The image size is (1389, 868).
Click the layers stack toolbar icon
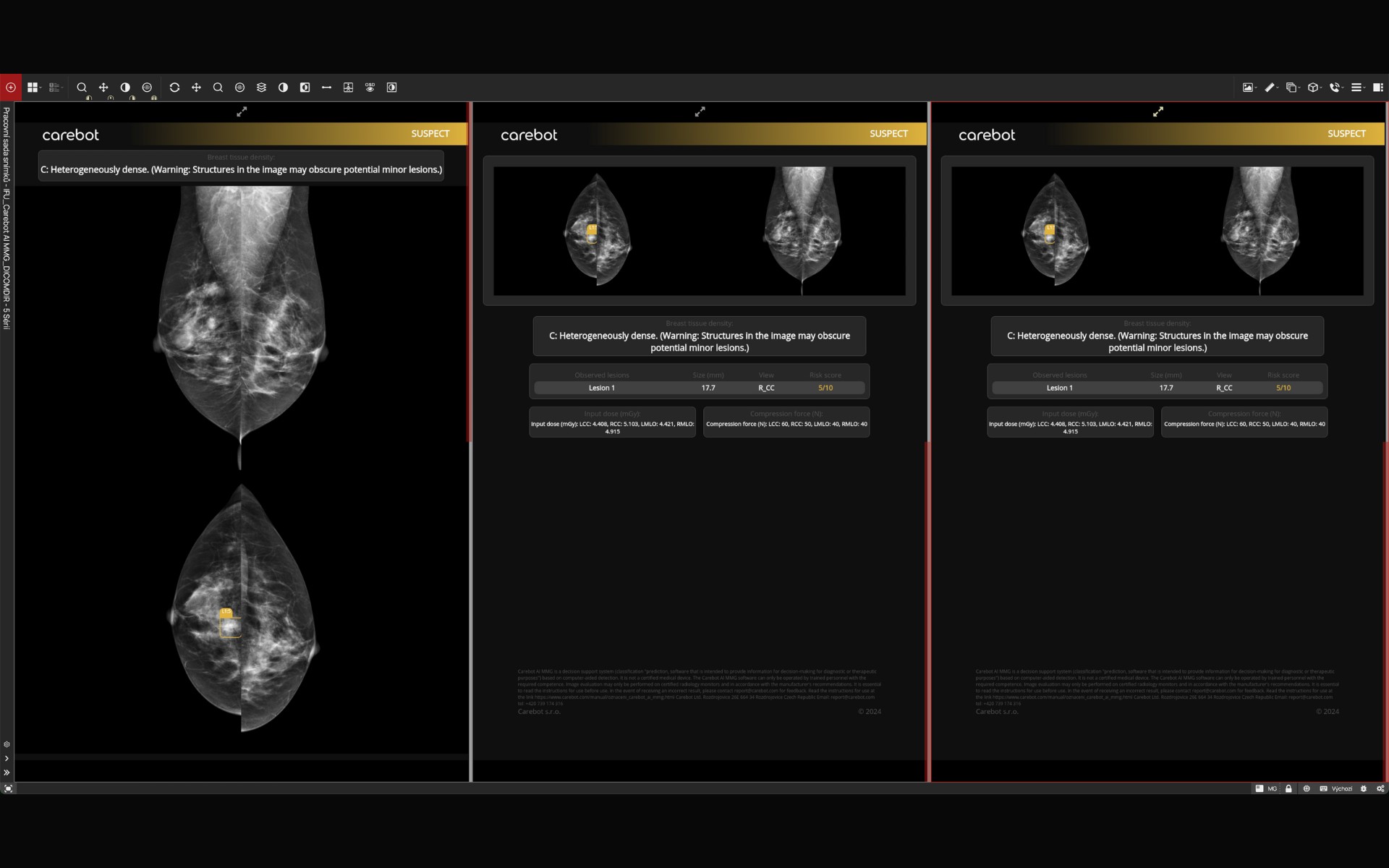[261, 88]
